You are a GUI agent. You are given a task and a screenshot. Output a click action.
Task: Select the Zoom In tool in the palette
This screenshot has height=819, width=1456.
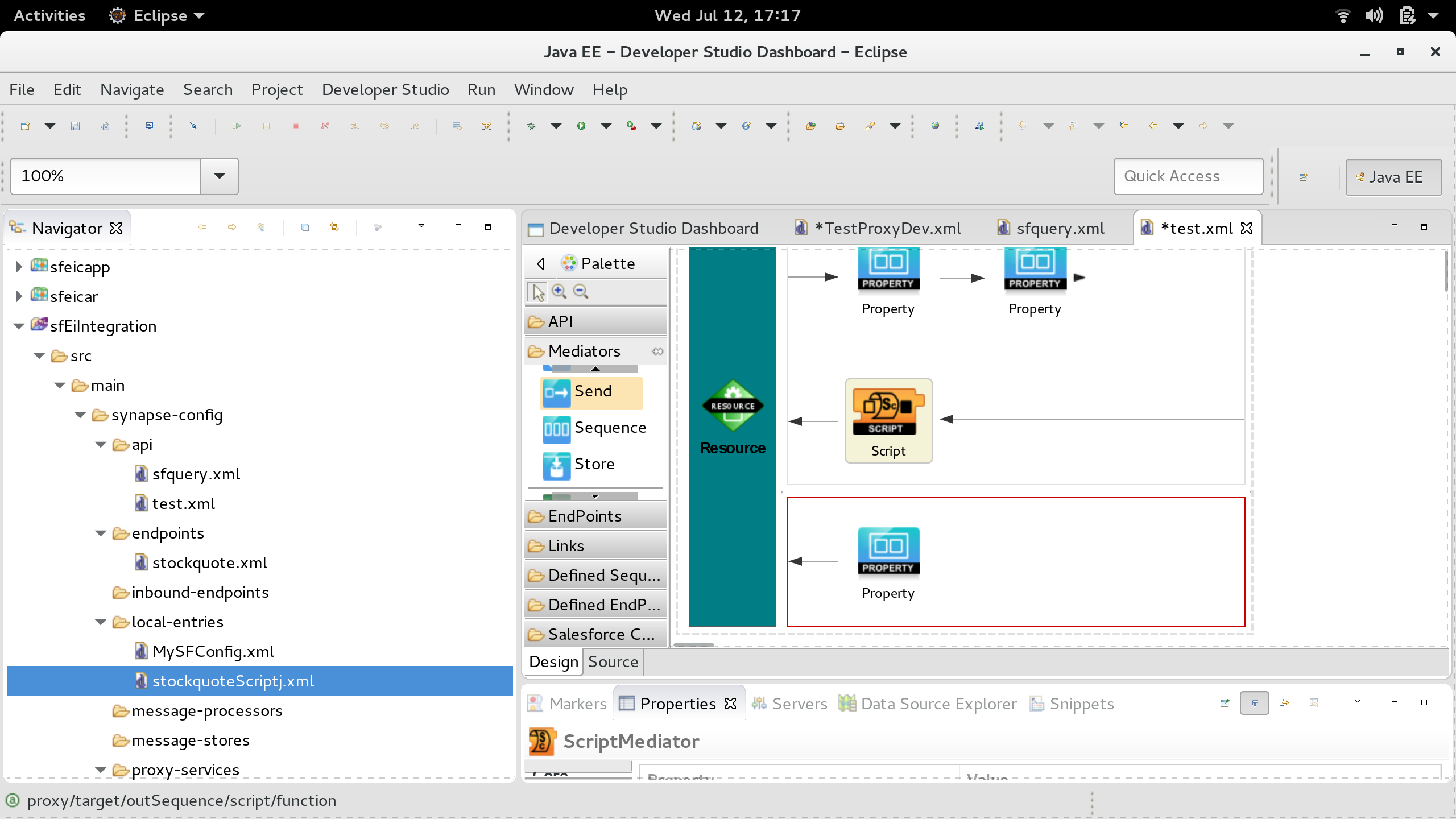click(x=559, y=291)
